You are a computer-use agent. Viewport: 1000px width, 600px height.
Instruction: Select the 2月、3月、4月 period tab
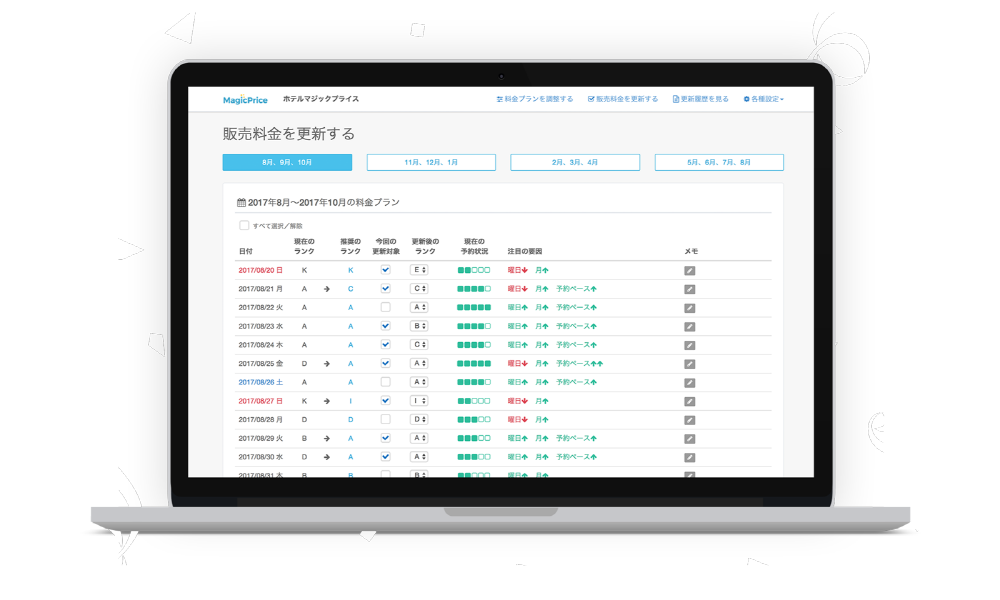point(575,162)
